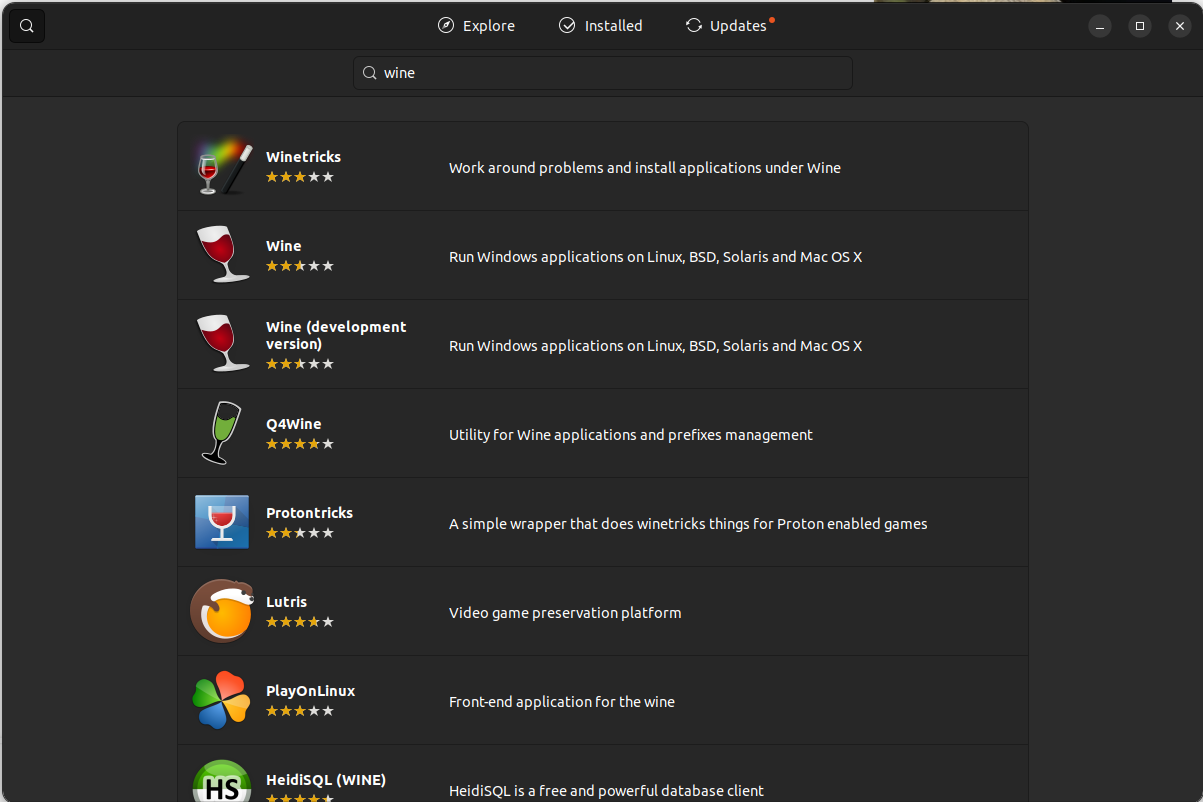Click 'HeidiSQL is a free and powerful' description
The image size is (1203, 802).
606,791
